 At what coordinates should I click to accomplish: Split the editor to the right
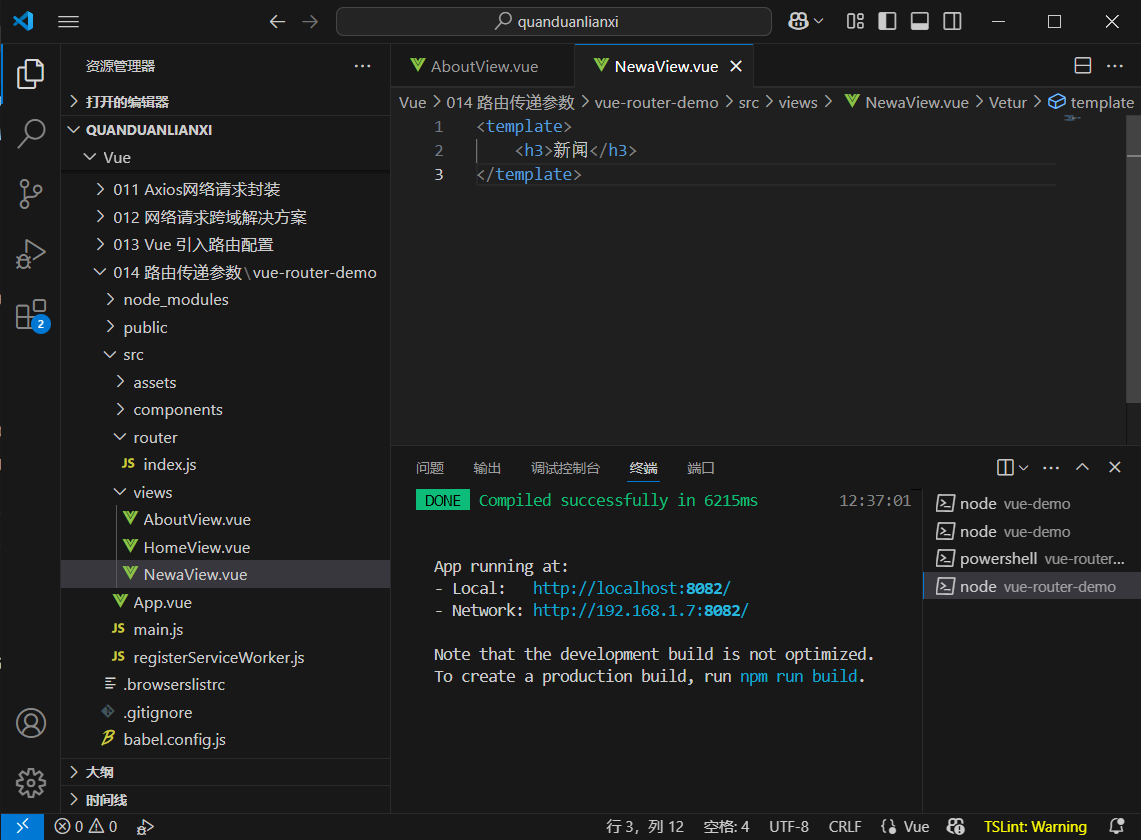coord(1083,66)
